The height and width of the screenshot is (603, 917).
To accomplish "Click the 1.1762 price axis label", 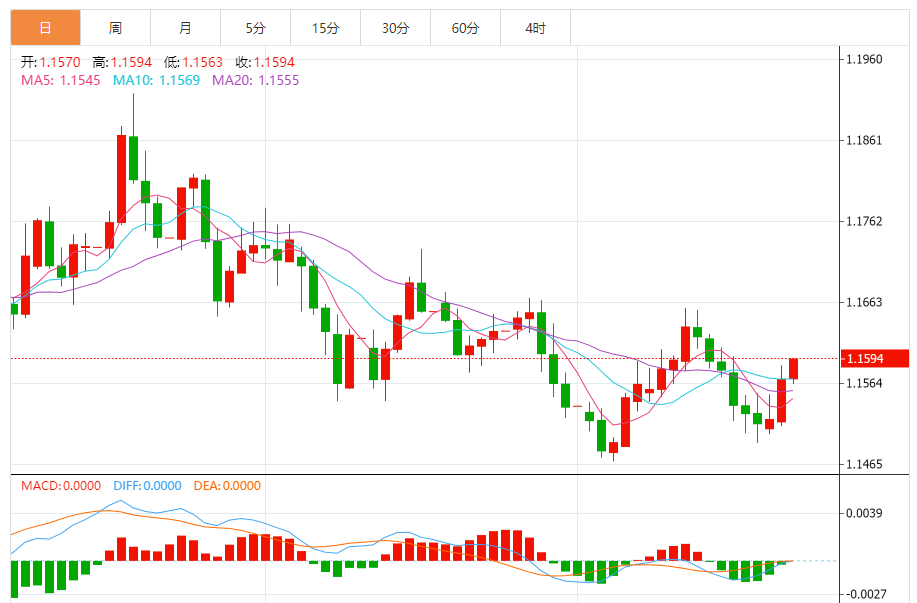I will 864,221.
